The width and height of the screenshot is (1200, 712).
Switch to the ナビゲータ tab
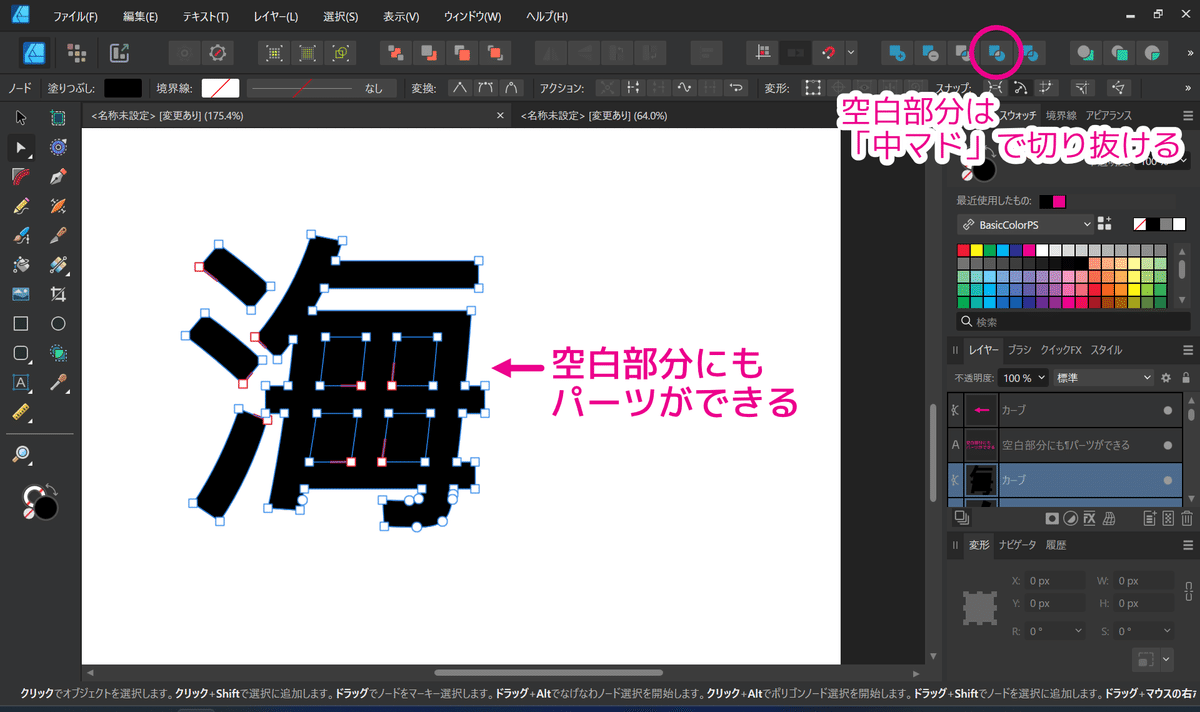pyautogui.click(x=1018, y=545)
